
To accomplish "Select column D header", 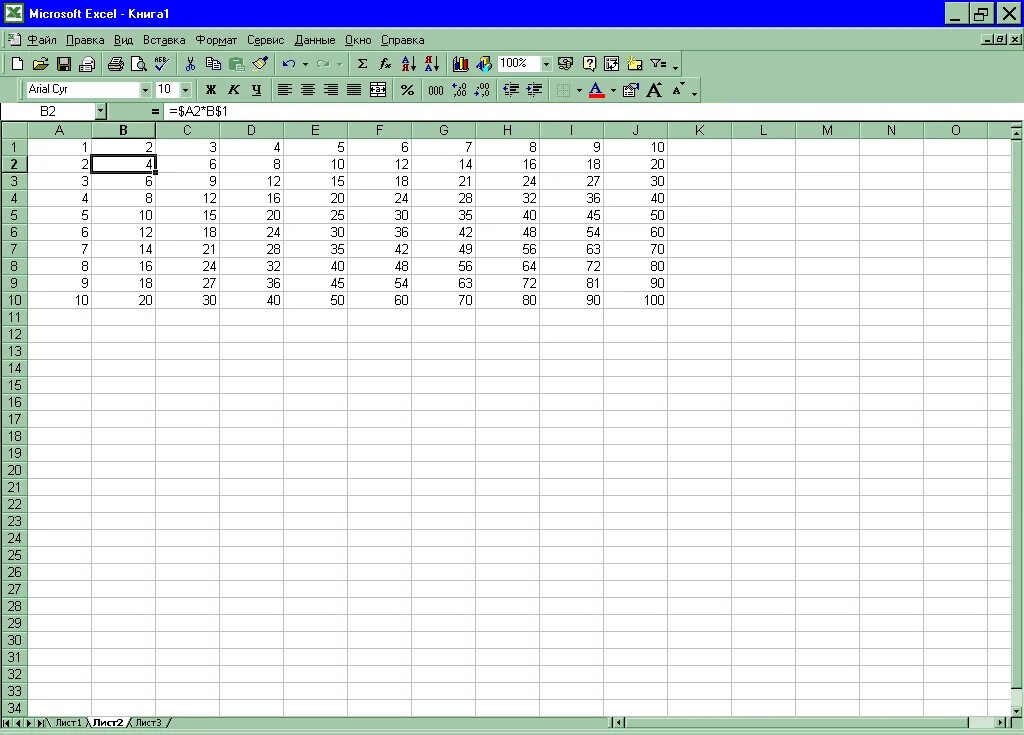I will click(251, 131).
